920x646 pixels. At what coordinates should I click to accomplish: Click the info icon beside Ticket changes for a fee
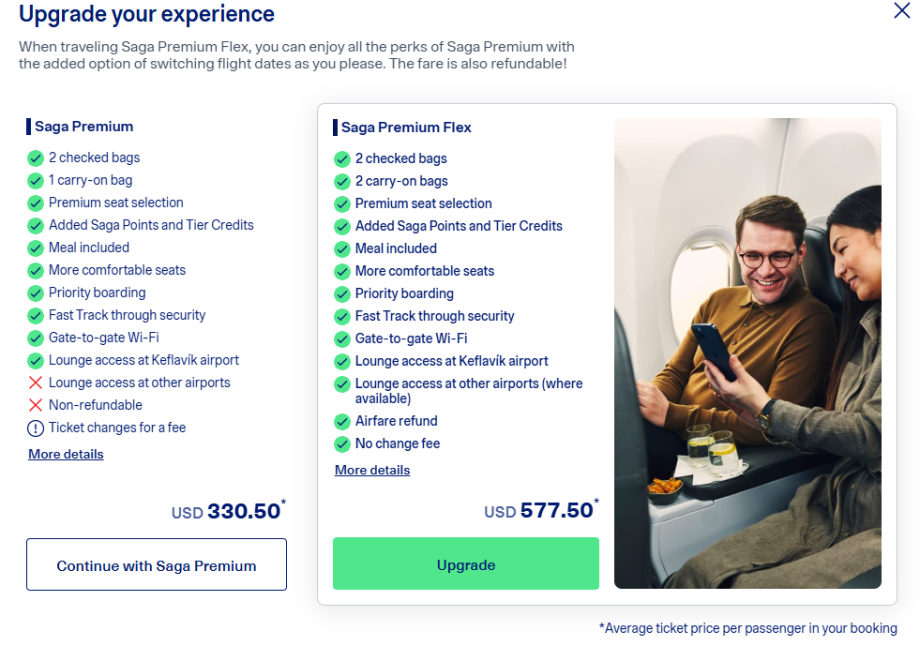36,428
